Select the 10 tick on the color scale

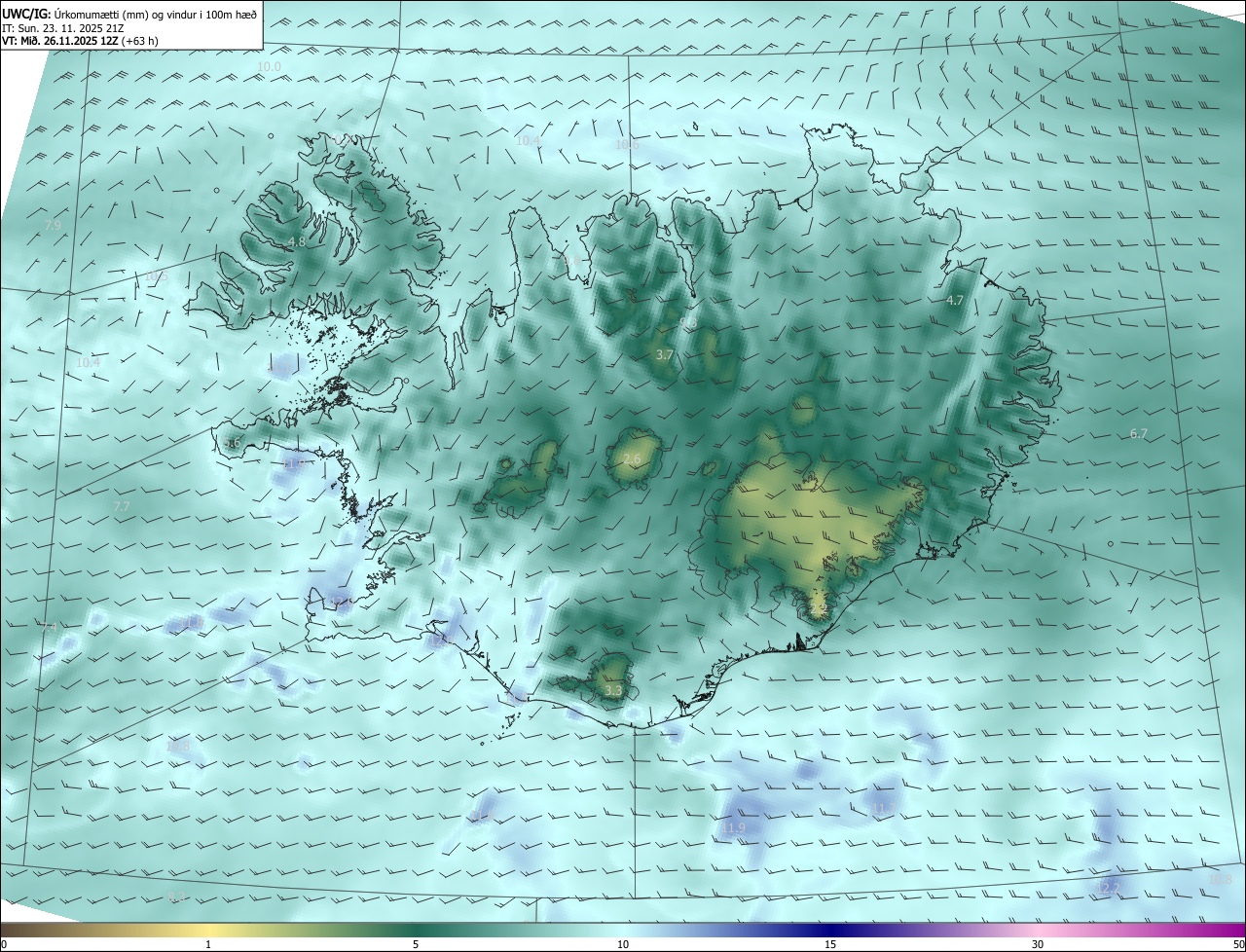coord(623,944)
